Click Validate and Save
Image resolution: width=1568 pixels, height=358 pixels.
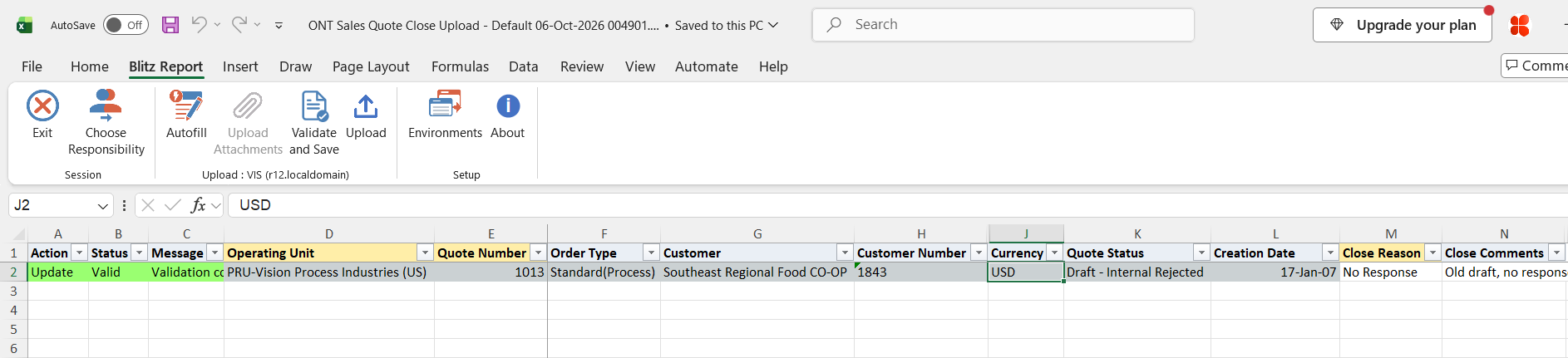[314, 123]
